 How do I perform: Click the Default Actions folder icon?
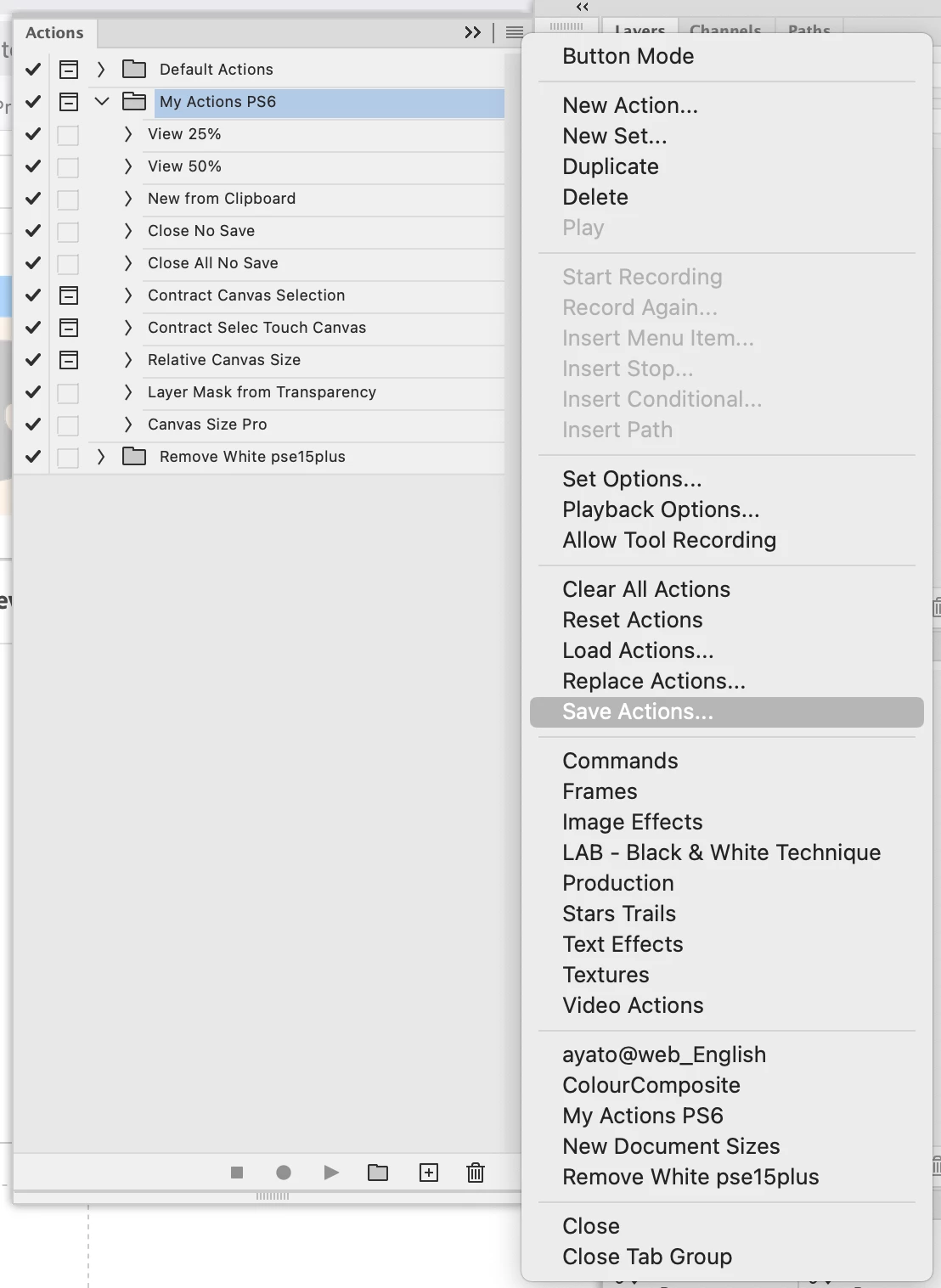pyautogui.click(x=134, y=69)
